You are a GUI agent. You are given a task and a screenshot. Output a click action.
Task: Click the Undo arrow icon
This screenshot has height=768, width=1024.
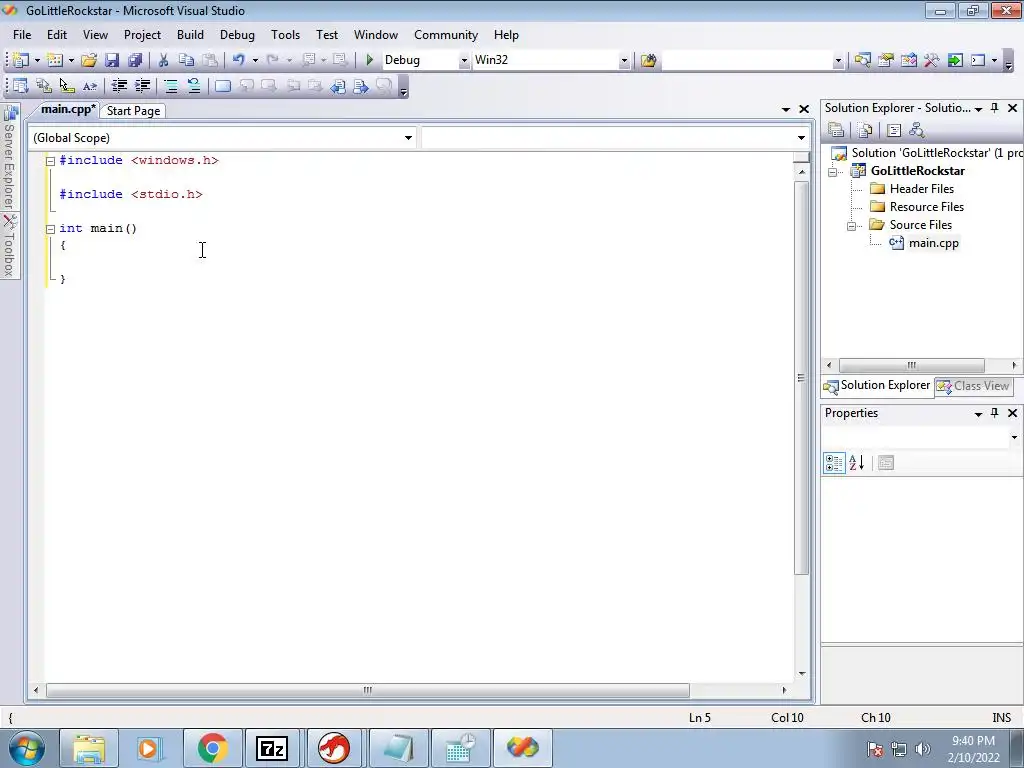pyautogui.click(x=239, y=60)
